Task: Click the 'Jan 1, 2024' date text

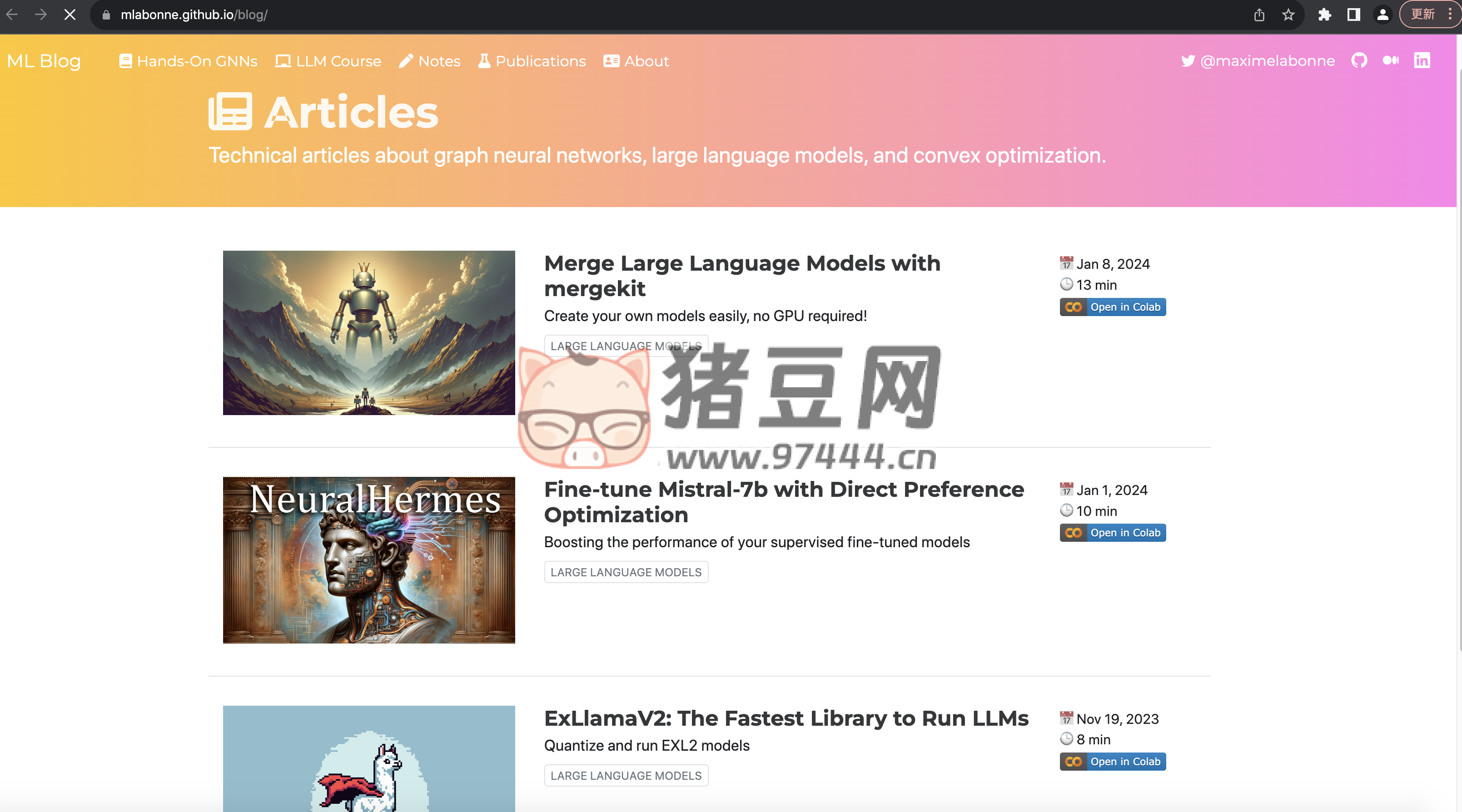Action: coord(1112,490)
